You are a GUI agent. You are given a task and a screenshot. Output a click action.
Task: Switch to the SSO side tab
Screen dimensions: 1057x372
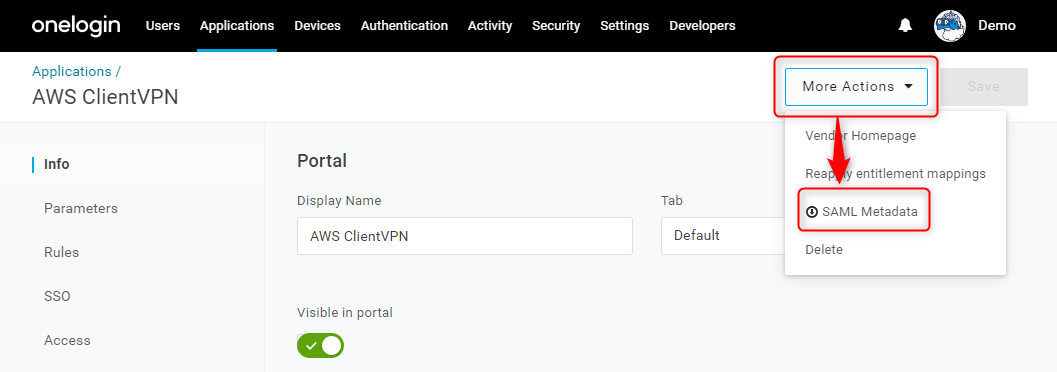point(57,297)
